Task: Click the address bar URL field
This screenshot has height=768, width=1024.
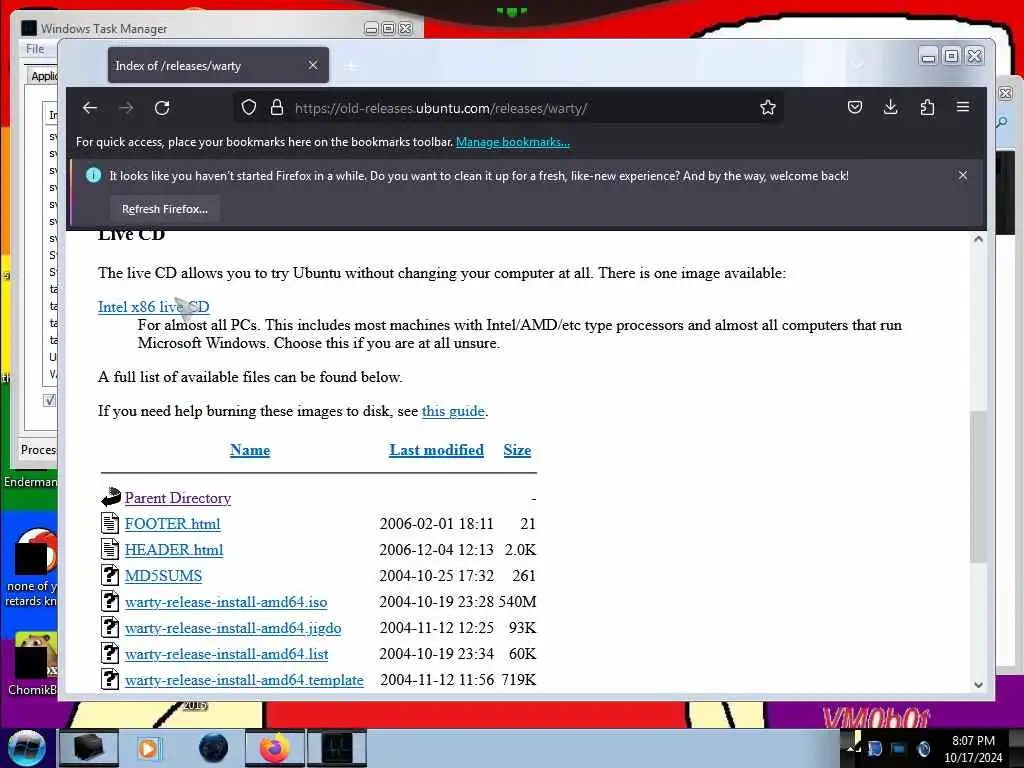Action: (509, 108)
